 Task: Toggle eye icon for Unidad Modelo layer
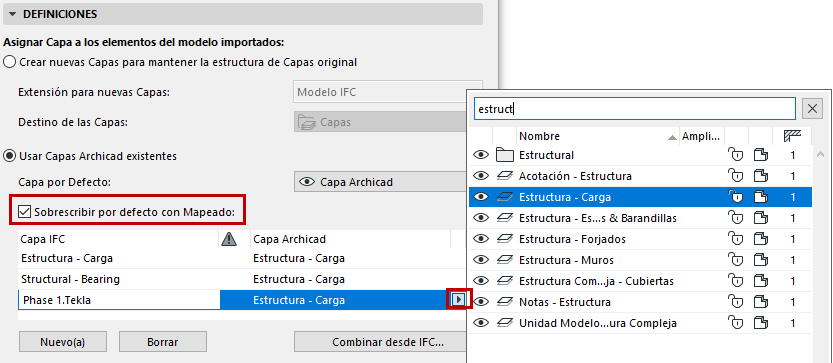click(x=480, y=323)
